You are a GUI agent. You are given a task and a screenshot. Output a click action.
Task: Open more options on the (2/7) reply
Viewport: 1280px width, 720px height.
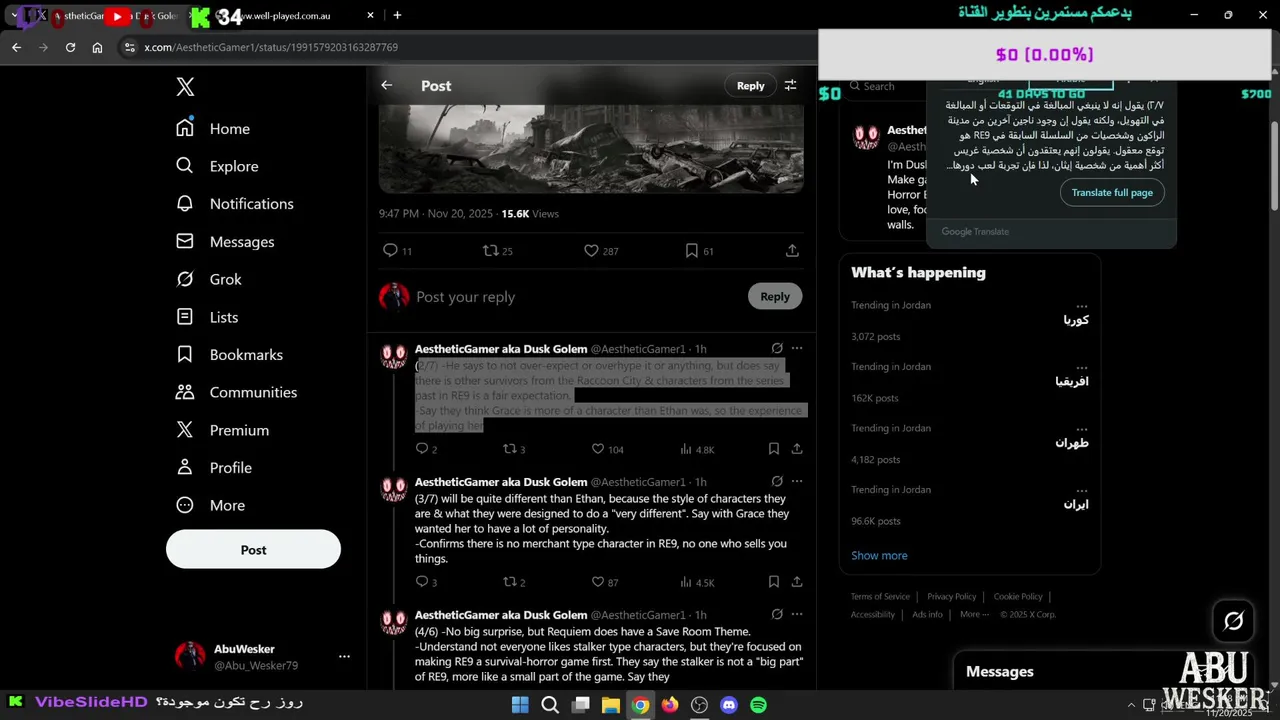tap(797, 348)
